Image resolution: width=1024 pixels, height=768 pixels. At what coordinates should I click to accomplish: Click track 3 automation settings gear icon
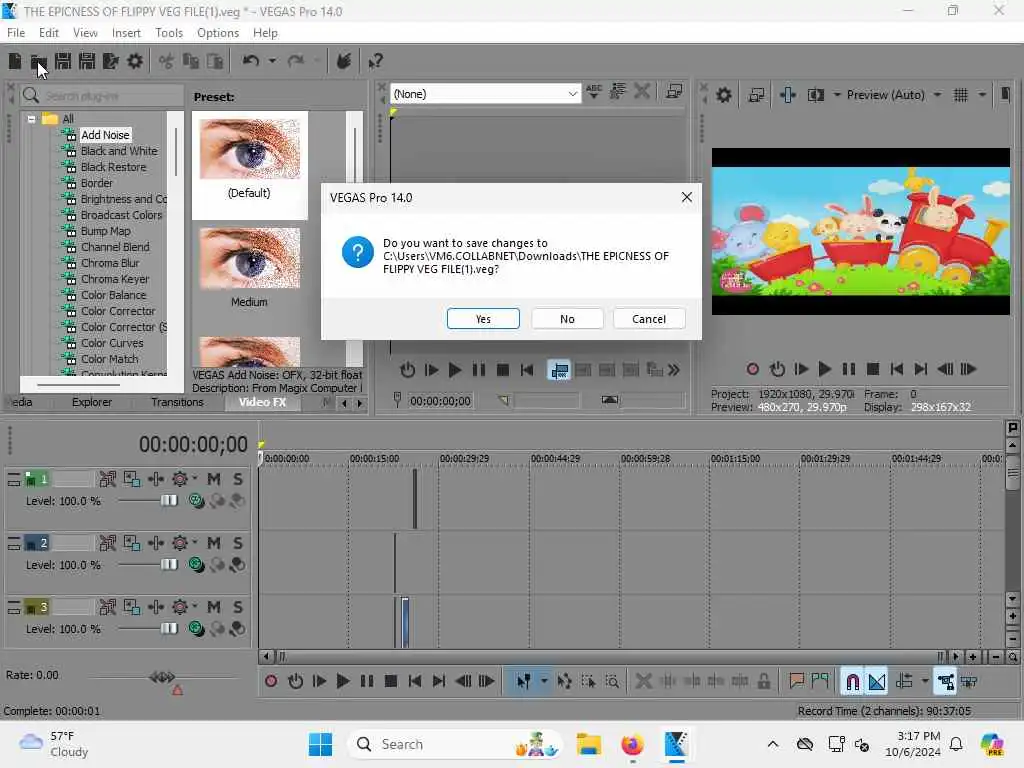pyautogui.click(x=180, y=607)
